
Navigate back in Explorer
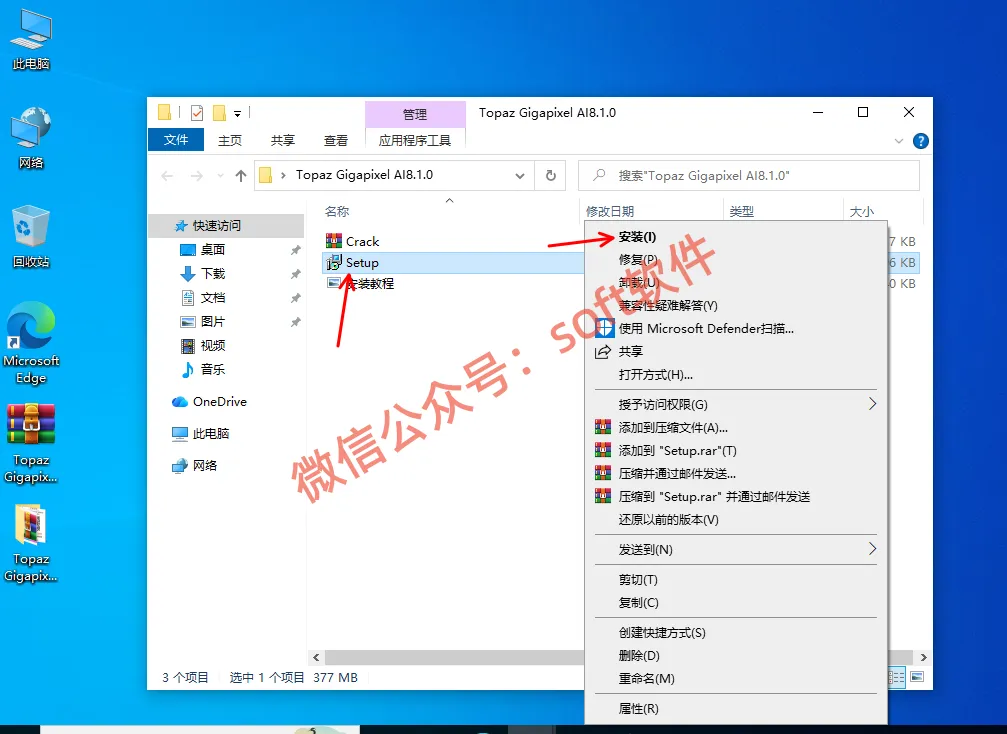coord(168,175)
